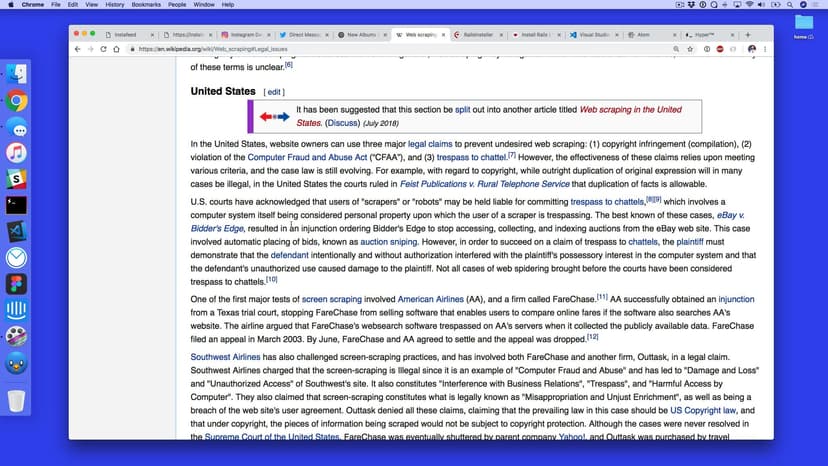Open Slack from the dock
This screenshot has width=828, height=466.
pos(17,179)
